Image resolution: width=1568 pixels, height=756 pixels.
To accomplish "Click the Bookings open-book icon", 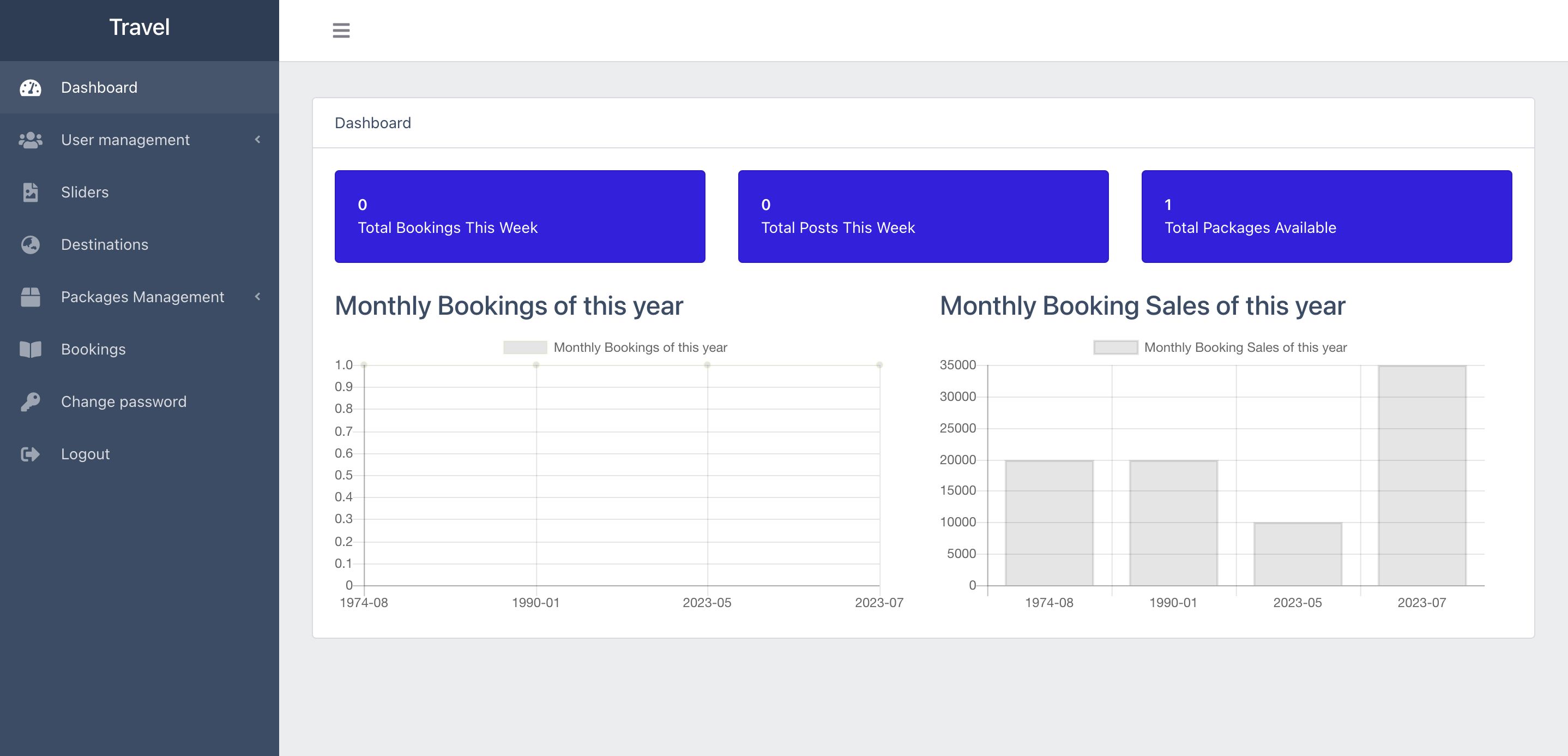I will click(31, 350).
